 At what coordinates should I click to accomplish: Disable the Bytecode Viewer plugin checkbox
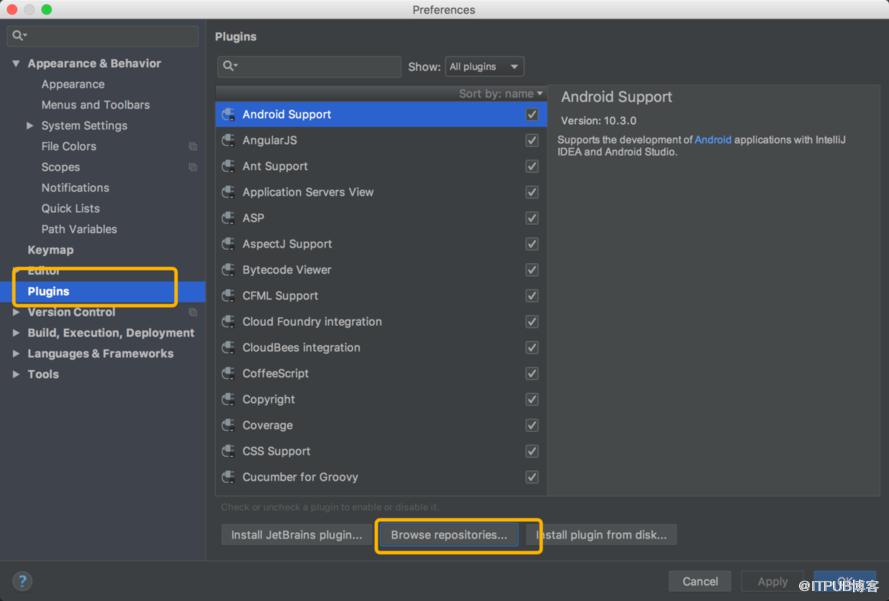532,270
